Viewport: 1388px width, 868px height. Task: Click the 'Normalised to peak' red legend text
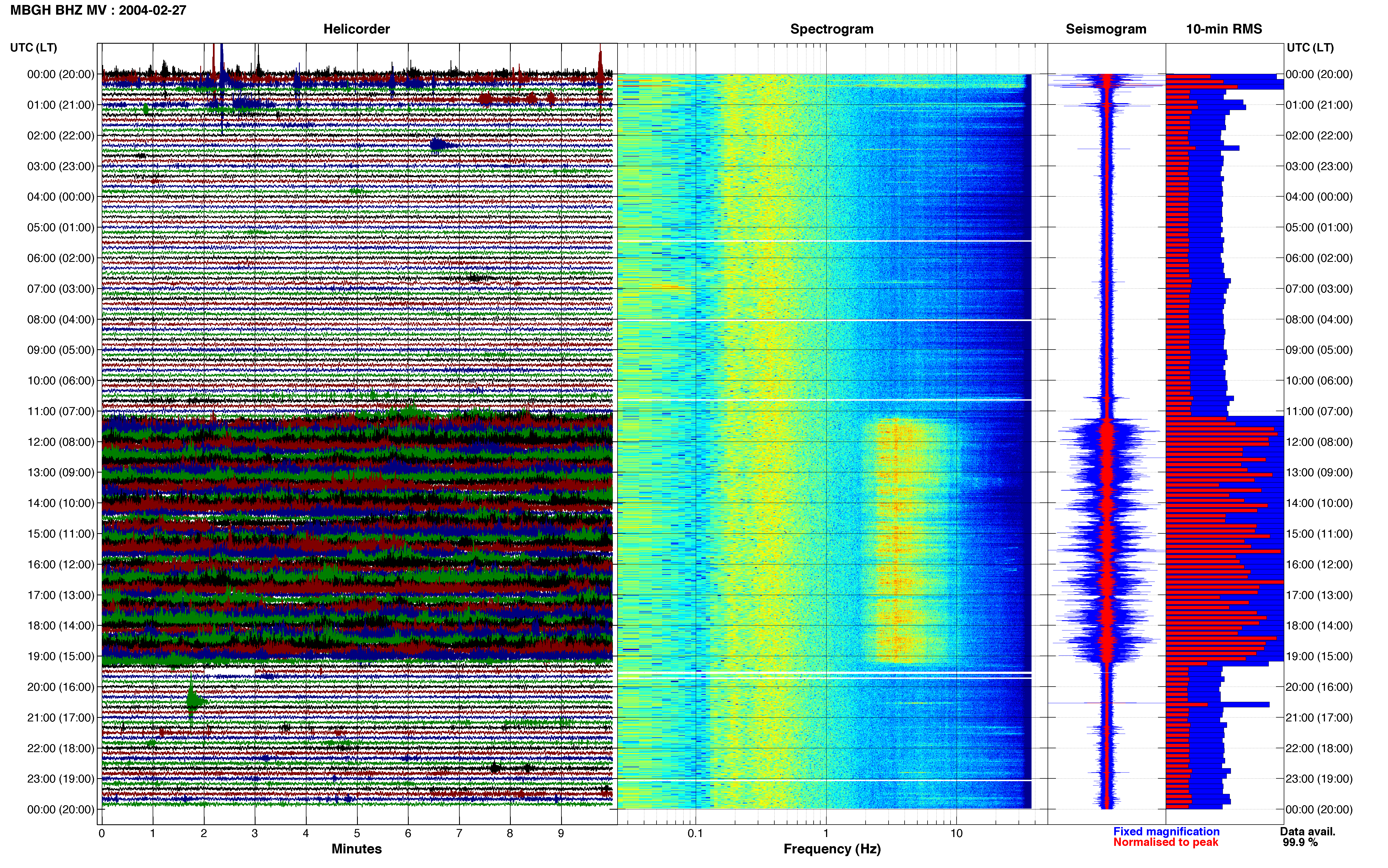1165,842
